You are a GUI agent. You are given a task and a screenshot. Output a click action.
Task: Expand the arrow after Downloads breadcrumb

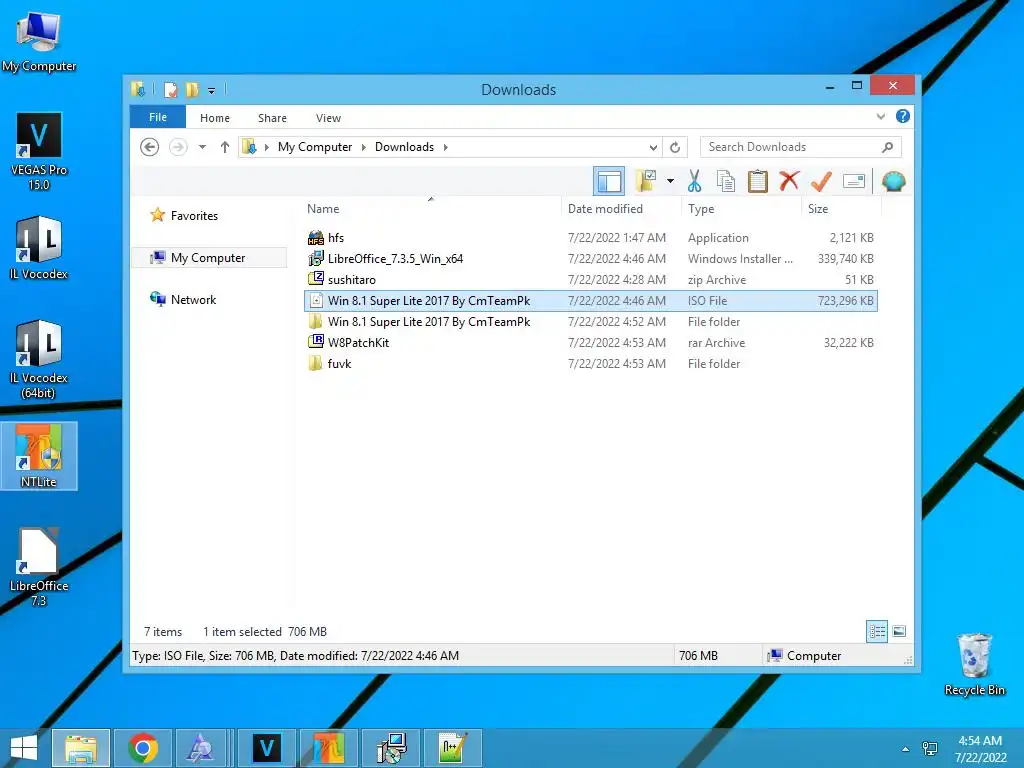(445, 147)
